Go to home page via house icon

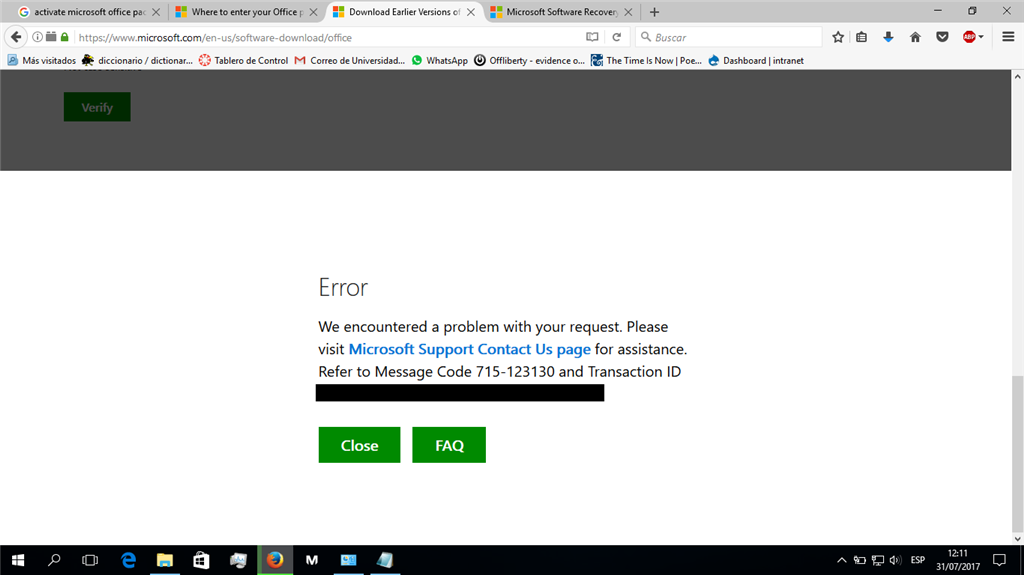pos(915,37)
